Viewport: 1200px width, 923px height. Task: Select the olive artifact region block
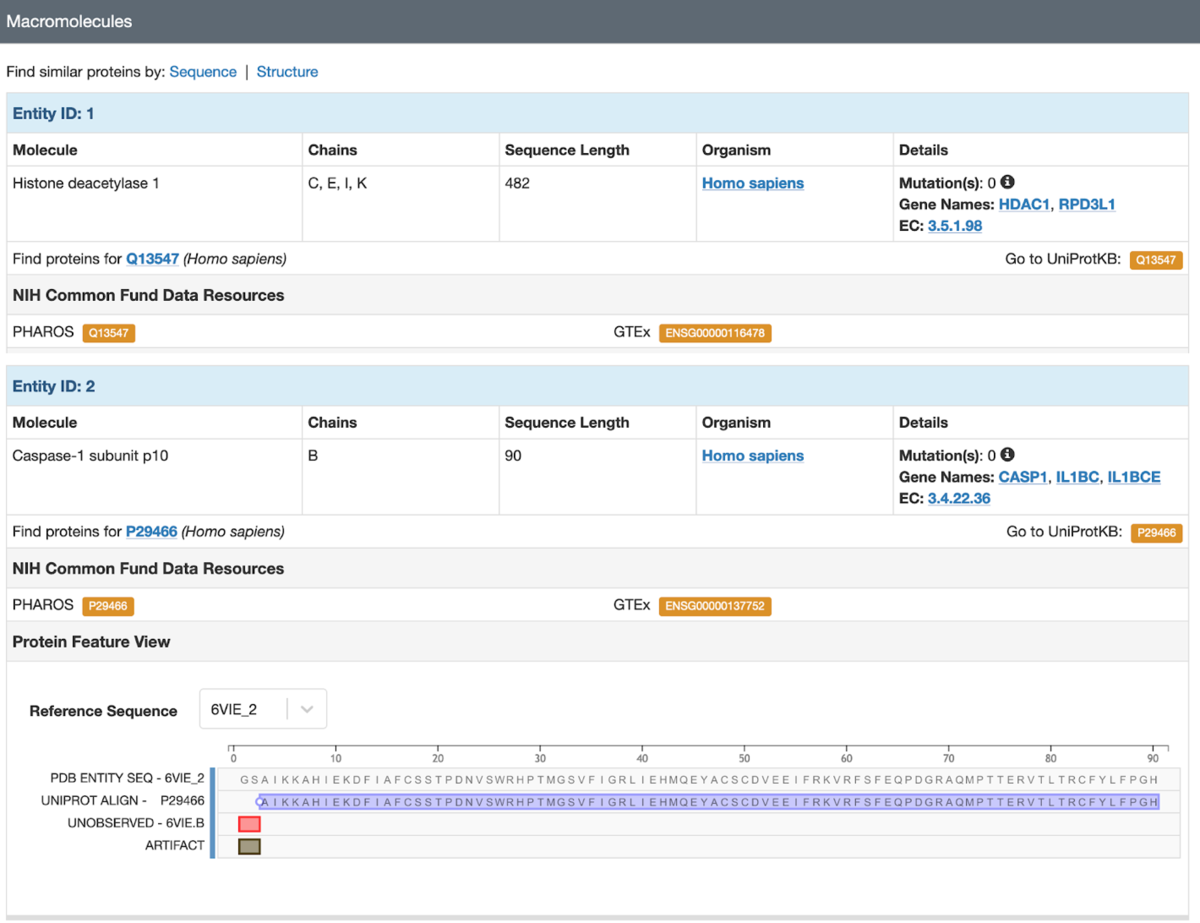(x=249, y=847)
